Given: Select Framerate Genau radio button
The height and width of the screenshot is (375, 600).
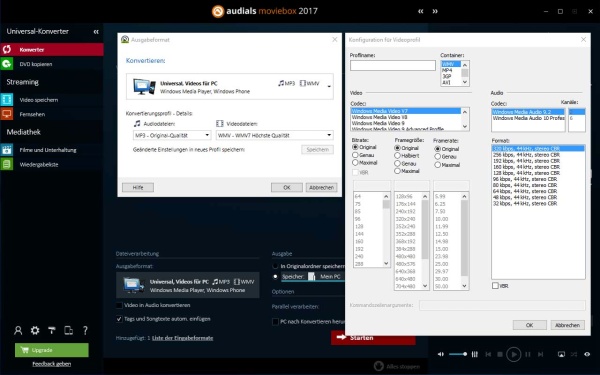Looking at the screenshot, I should [437, 157].
